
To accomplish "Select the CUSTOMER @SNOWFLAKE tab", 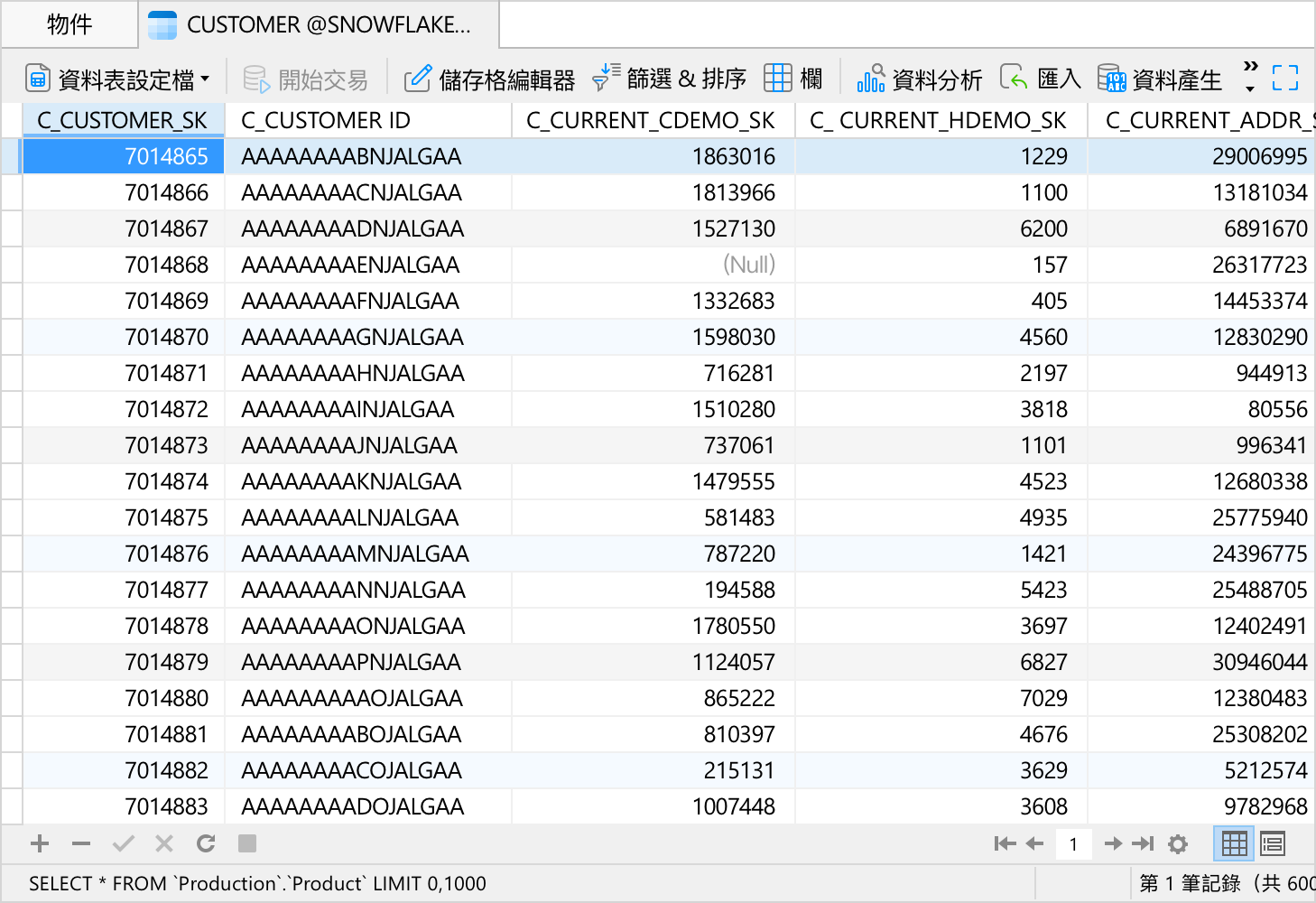I will point(319,24).
